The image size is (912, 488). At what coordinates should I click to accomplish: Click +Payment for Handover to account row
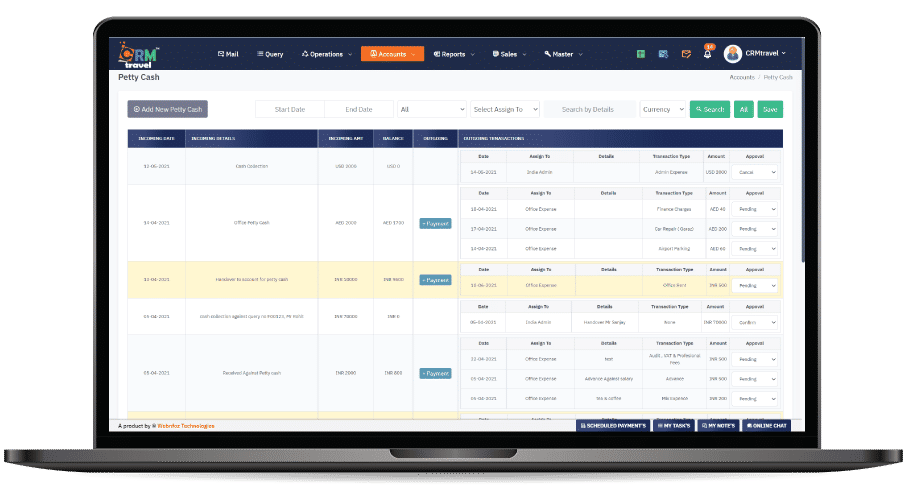tap(435, 280)
